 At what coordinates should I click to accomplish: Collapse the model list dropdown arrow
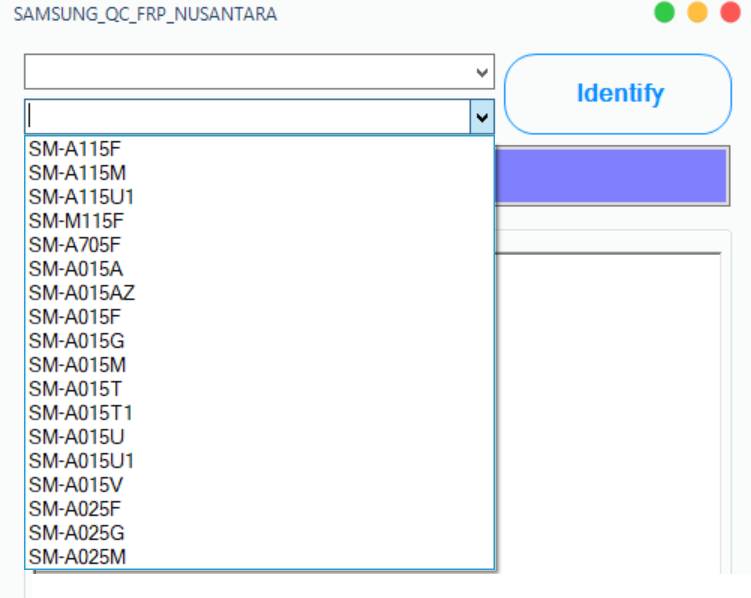[x=482, y=117]
